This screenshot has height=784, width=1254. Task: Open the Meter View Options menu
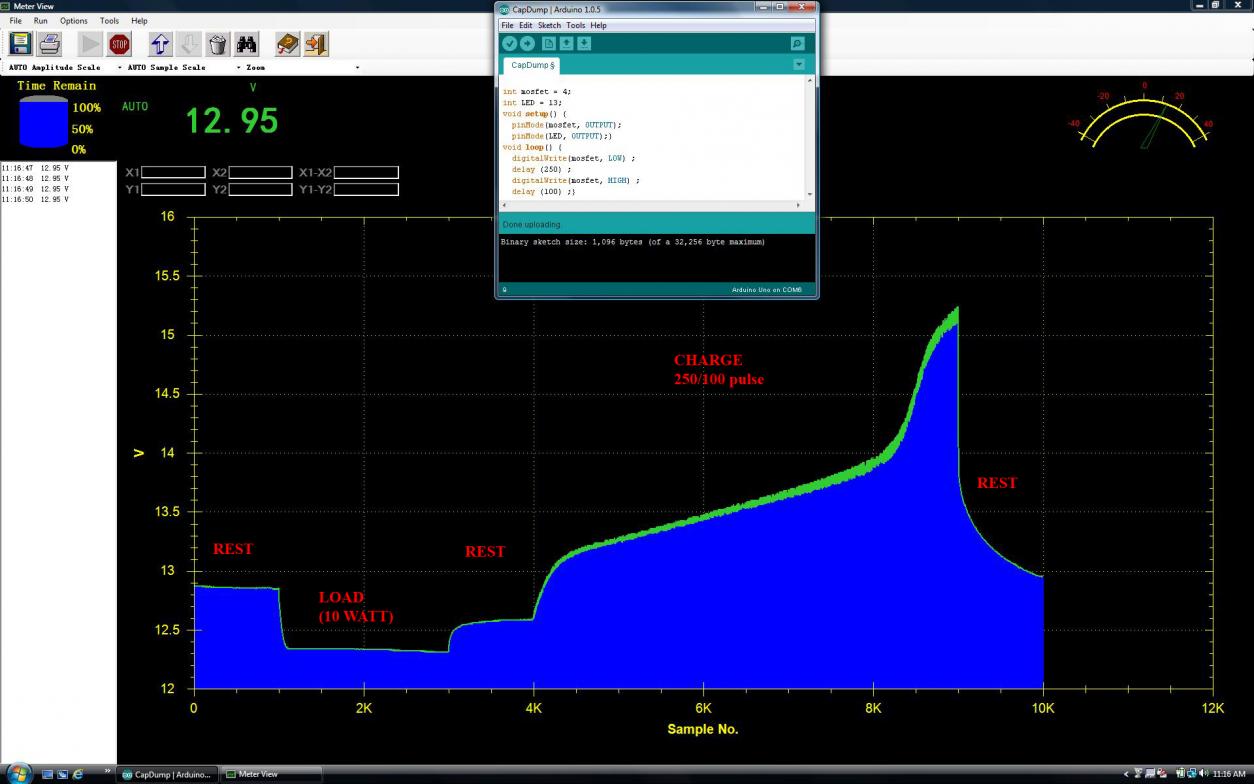click(74, 20)
